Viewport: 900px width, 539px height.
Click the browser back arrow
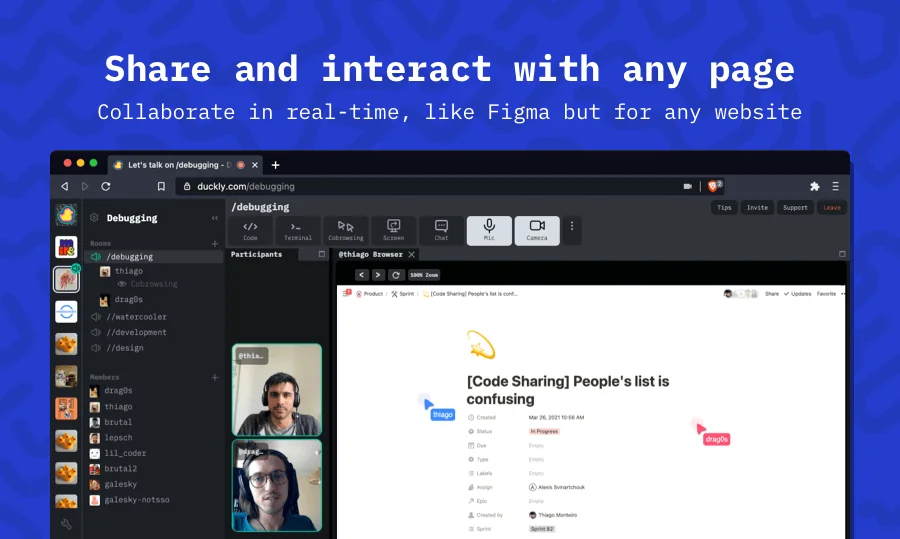pos(65,187)
